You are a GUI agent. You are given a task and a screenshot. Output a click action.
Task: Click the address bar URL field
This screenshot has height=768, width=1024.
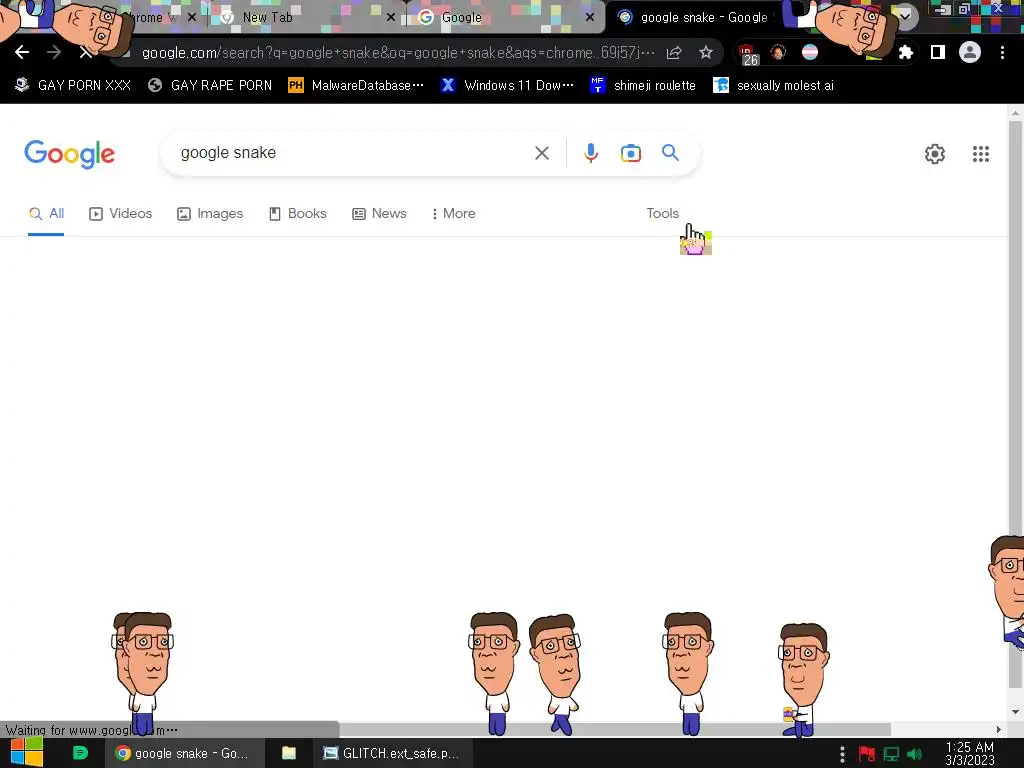point(397,53)
